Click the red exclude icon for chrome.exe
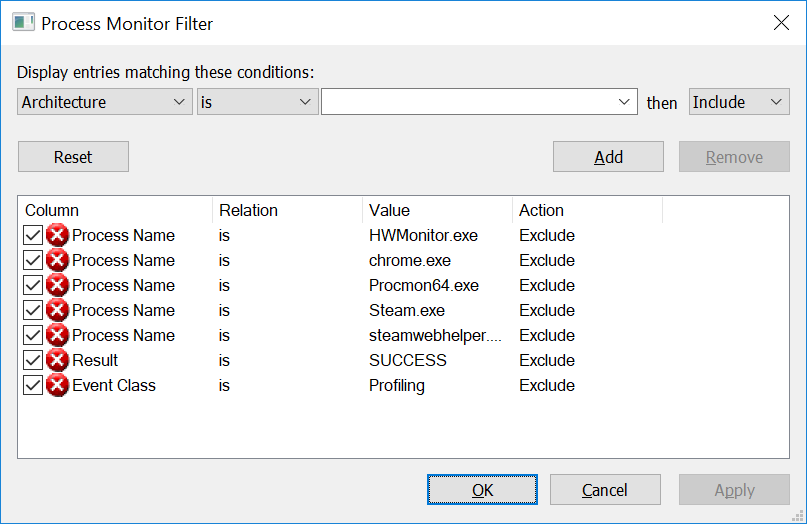Screen dimensions: 807x524 pyautogui.click(x=57, y=261)
